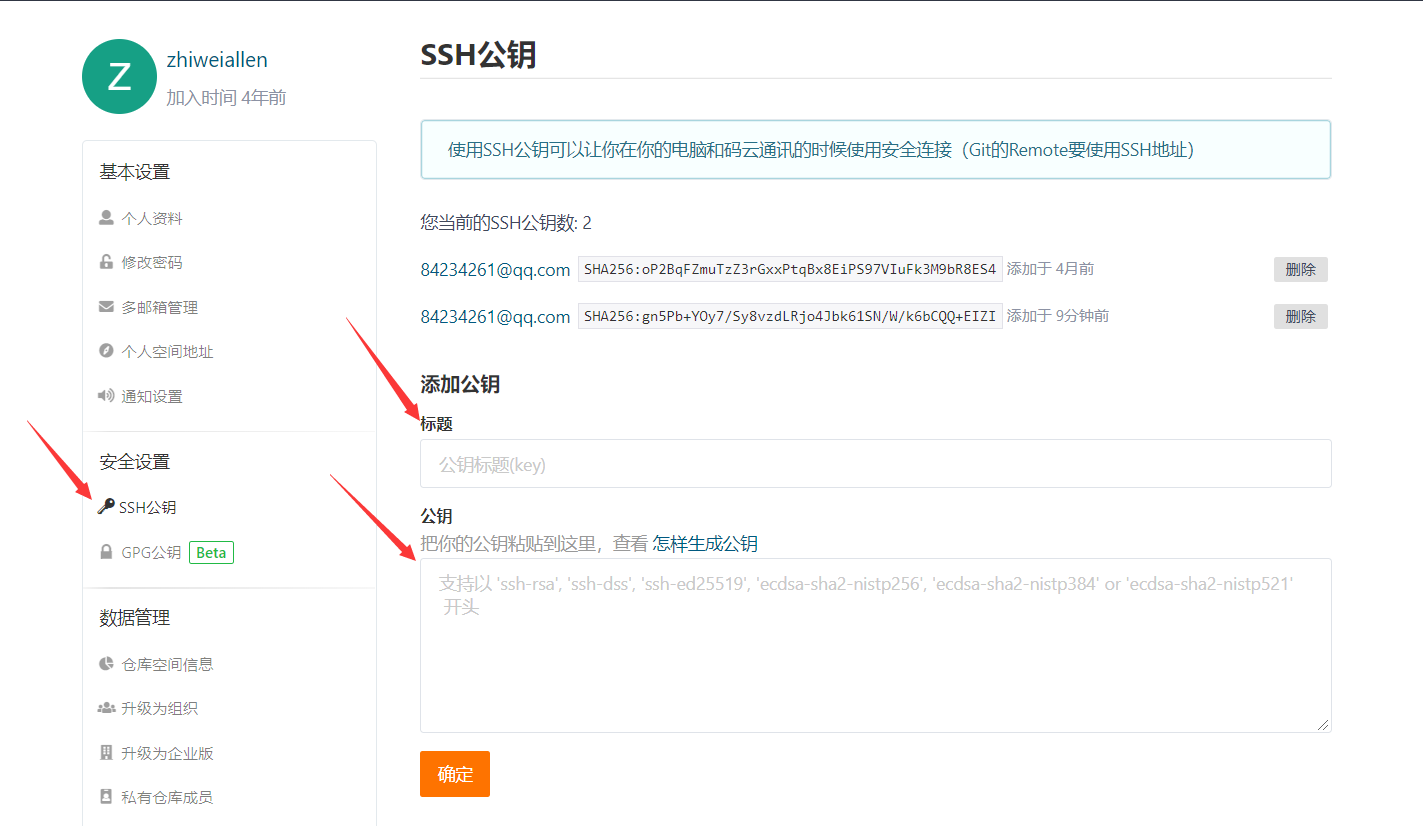Select the SSH公钥 key icon in sidebar
1423x826 pixels.
click(x=106, y=506)
